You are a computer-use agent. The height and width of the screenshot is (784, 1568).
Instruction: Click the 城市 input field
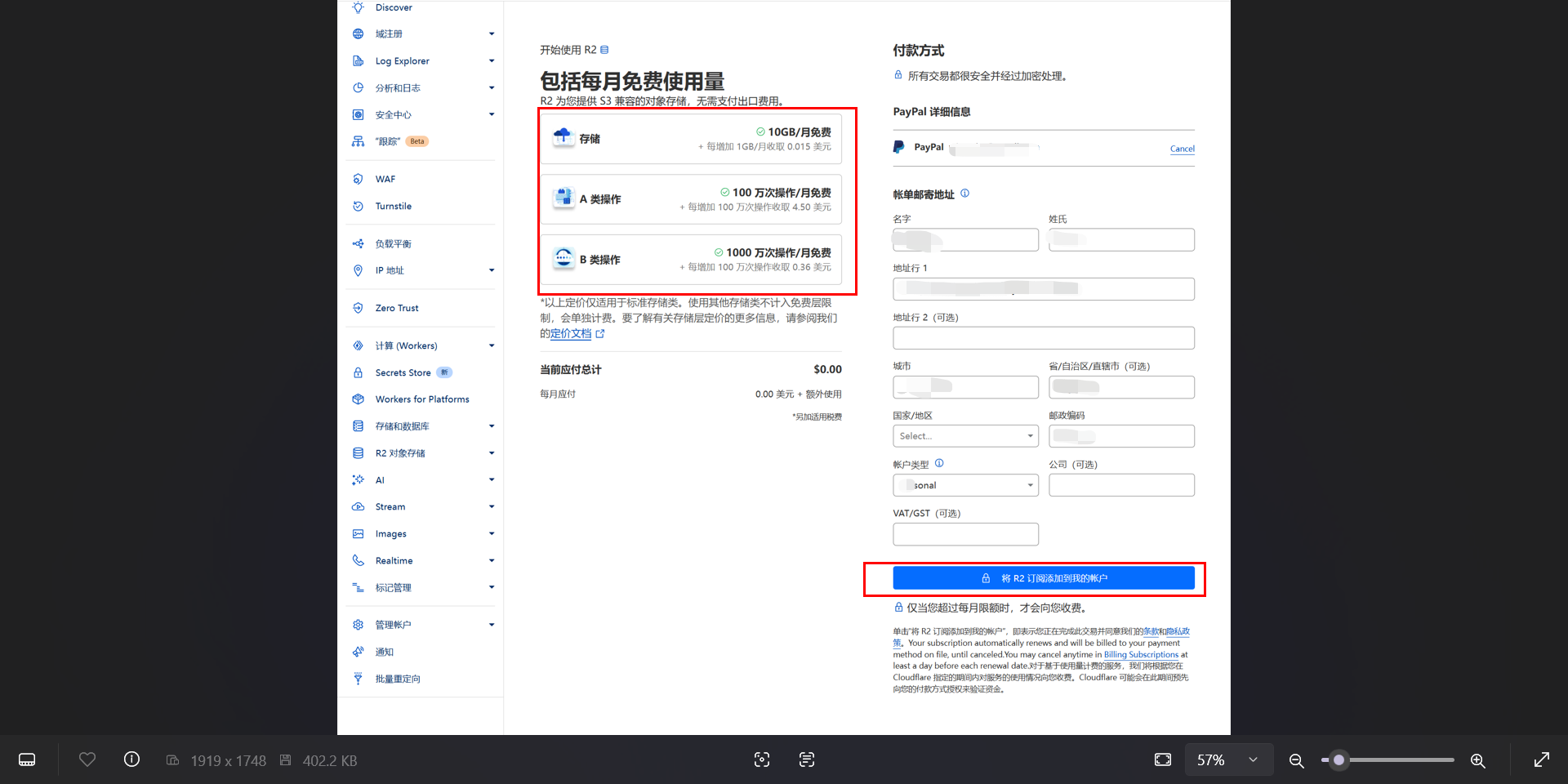click(x=966, y=387)
